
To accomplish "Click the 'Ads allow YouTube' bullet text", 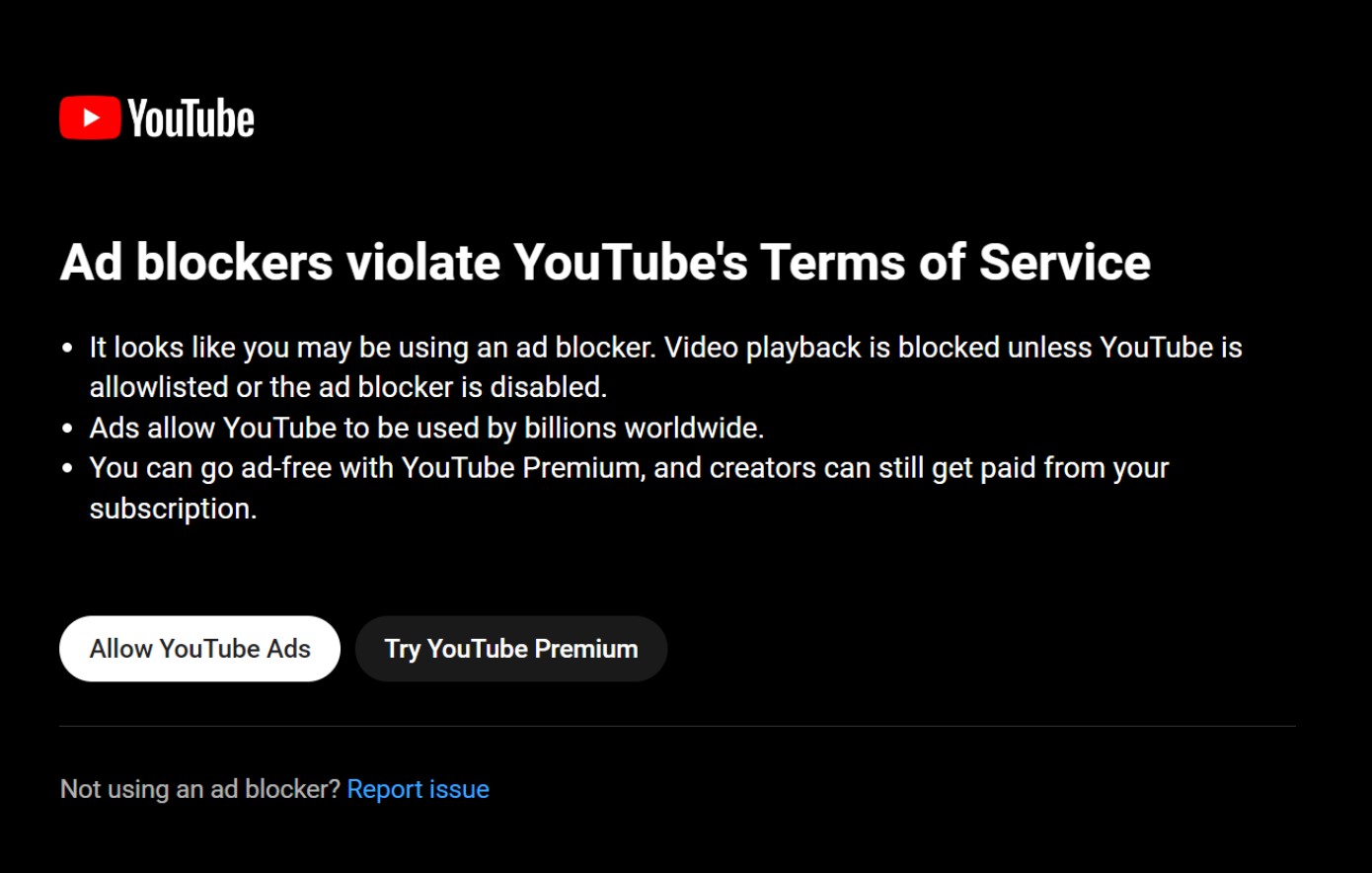I will click(x=426, y=428).
